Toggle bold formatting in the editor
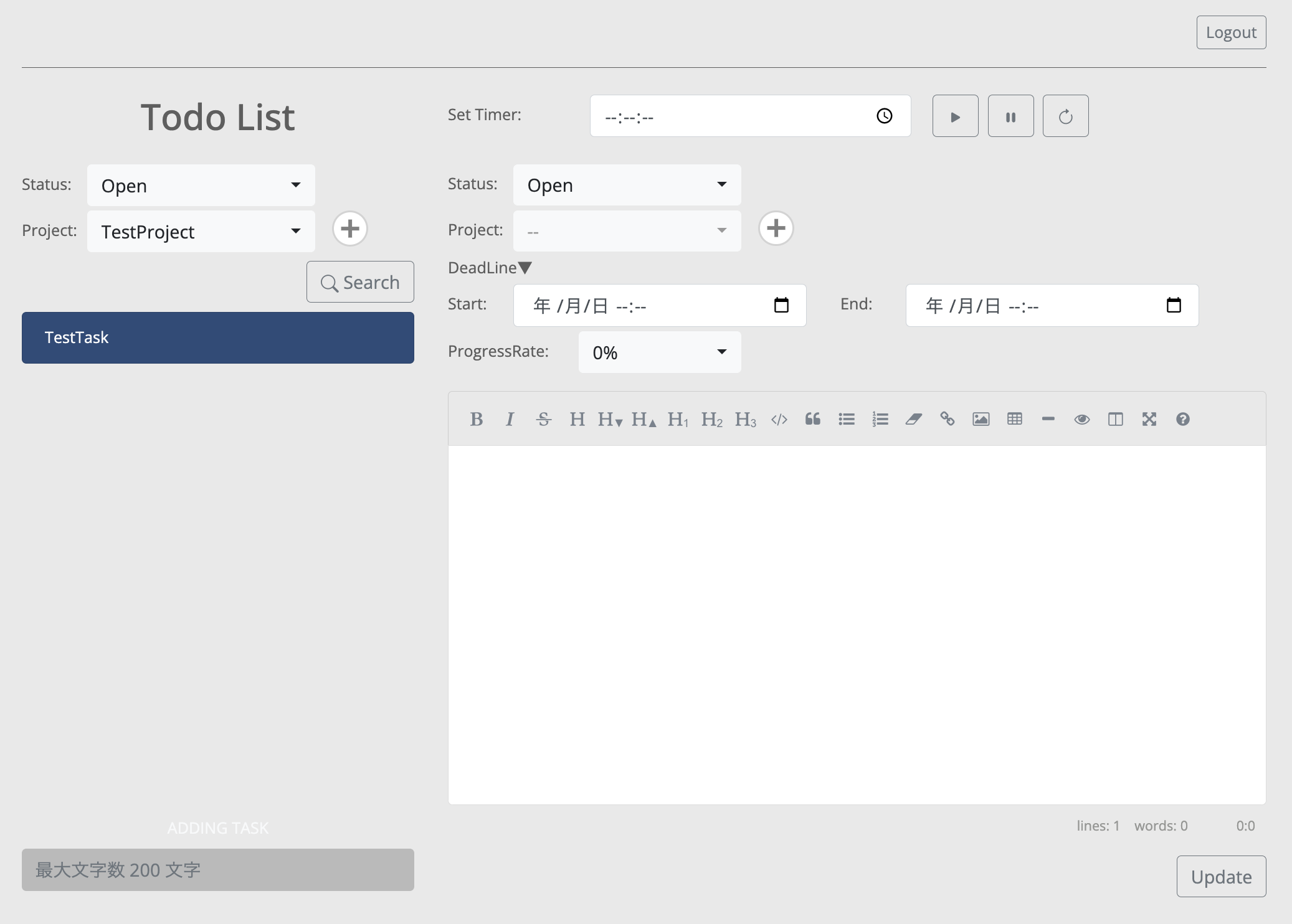Viewport: 1292px width, 924px height. tap(476, 418)
